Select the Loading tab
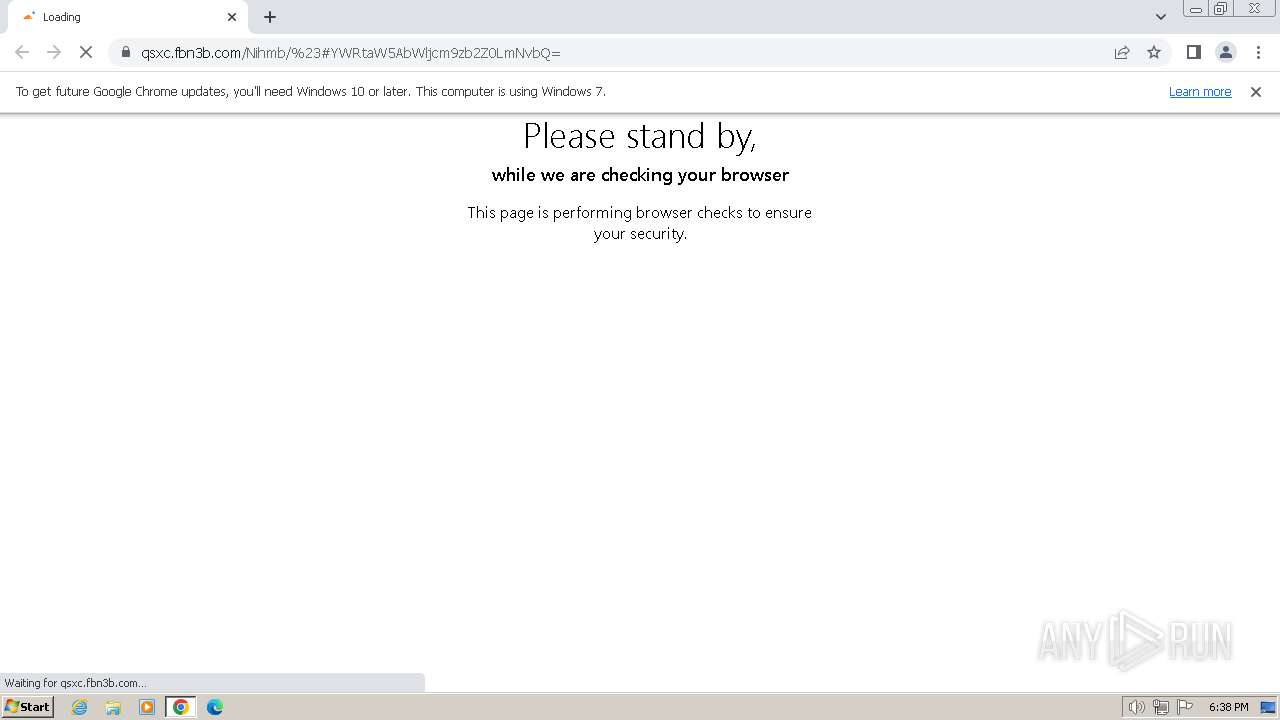The height and width of the screenshot is (720, 1280). coord(128,17)
